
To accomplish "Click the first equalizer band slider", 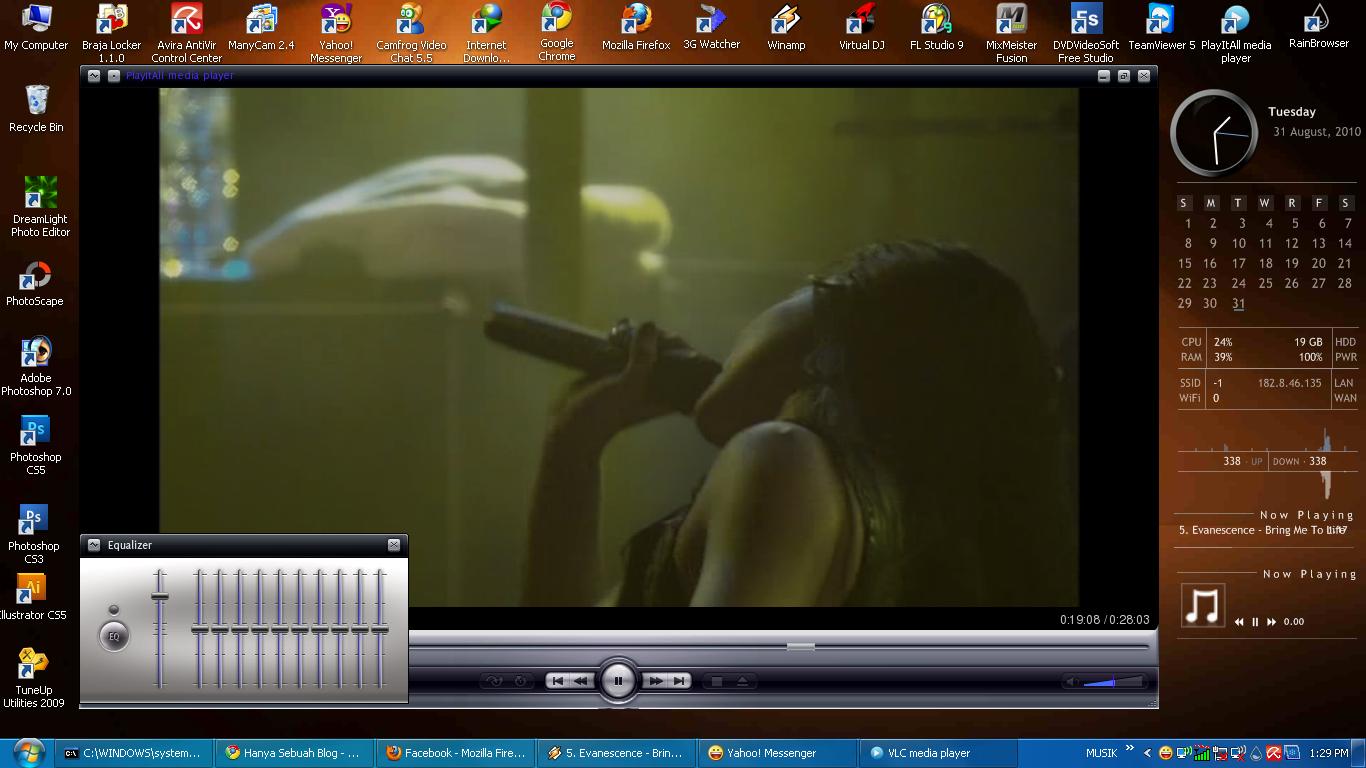I will click(200, 629).
